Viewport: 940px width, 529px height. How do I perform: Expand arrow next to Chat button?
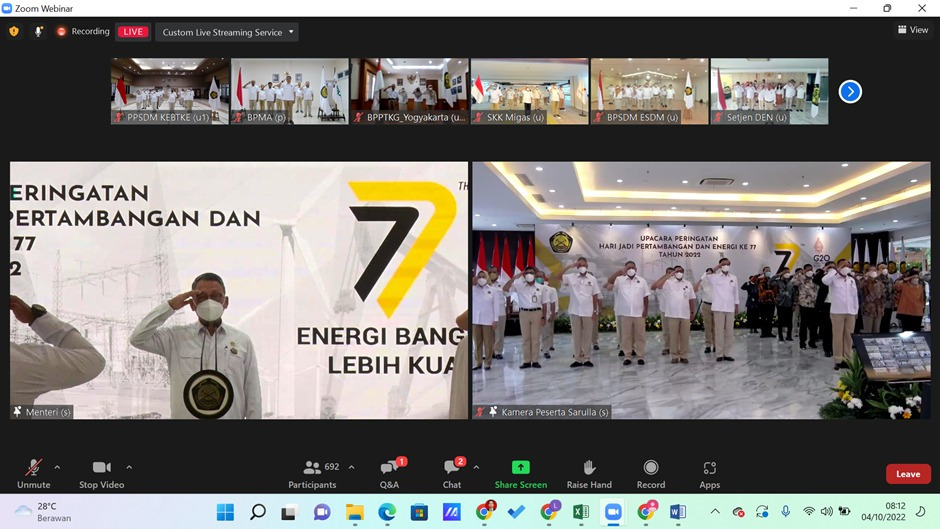[x=476, y=467]
